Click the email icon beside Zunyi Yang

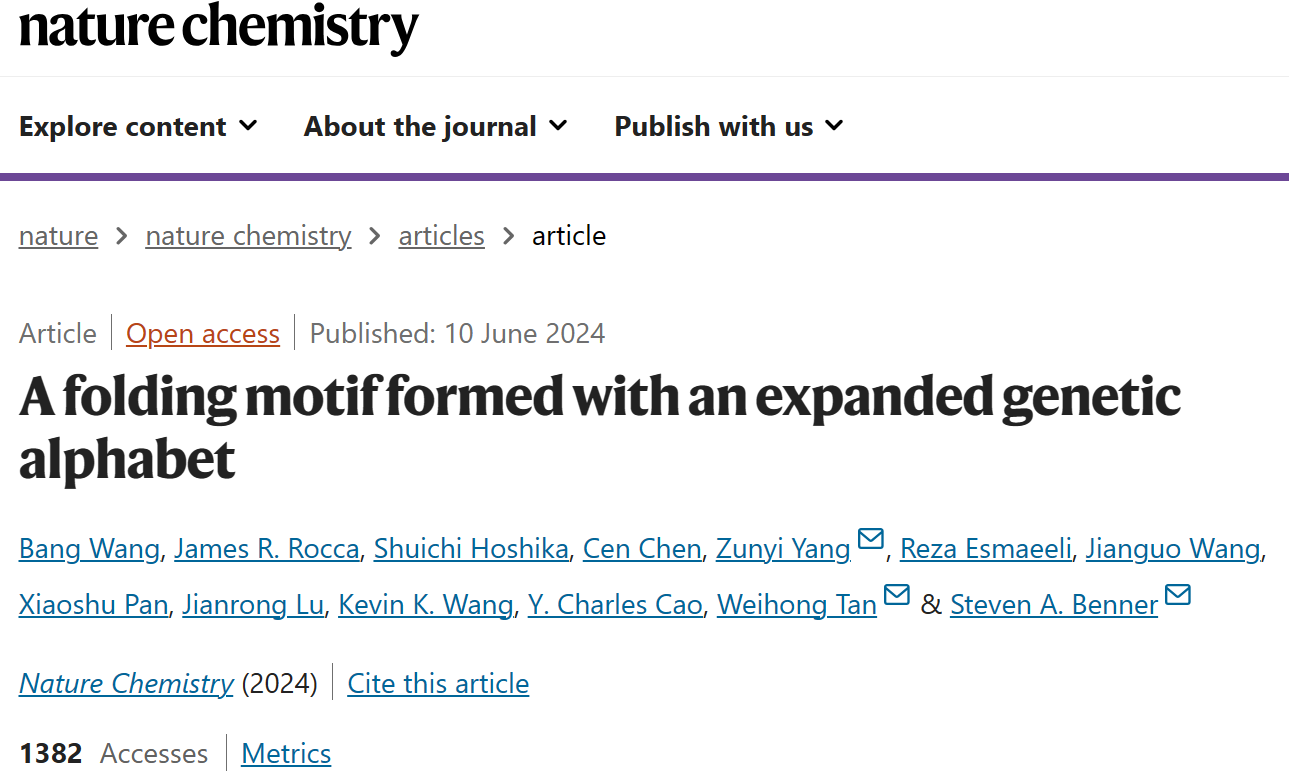871,539
